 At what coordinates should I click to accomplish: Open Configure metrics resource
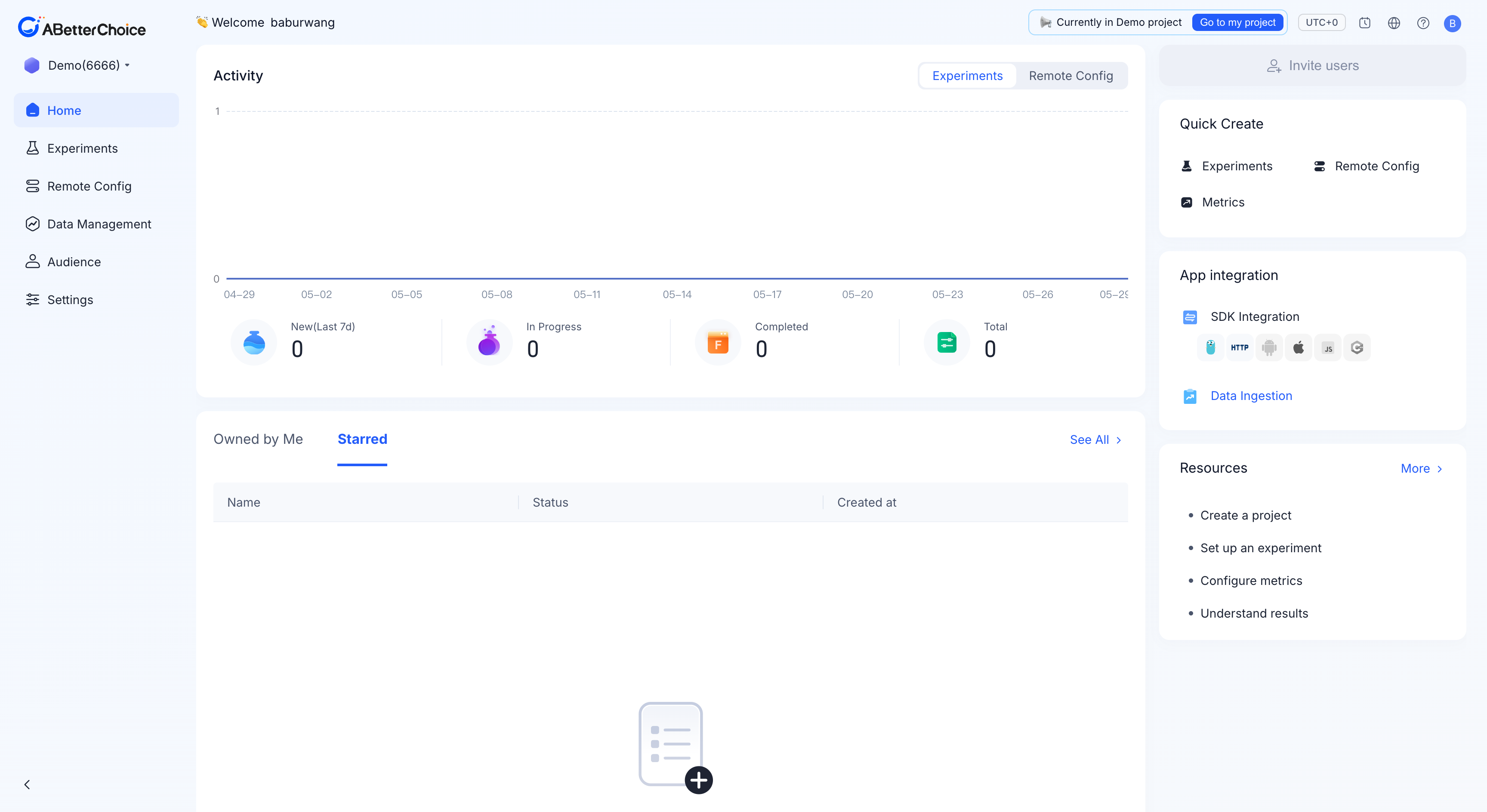(x=1251, y=581)
